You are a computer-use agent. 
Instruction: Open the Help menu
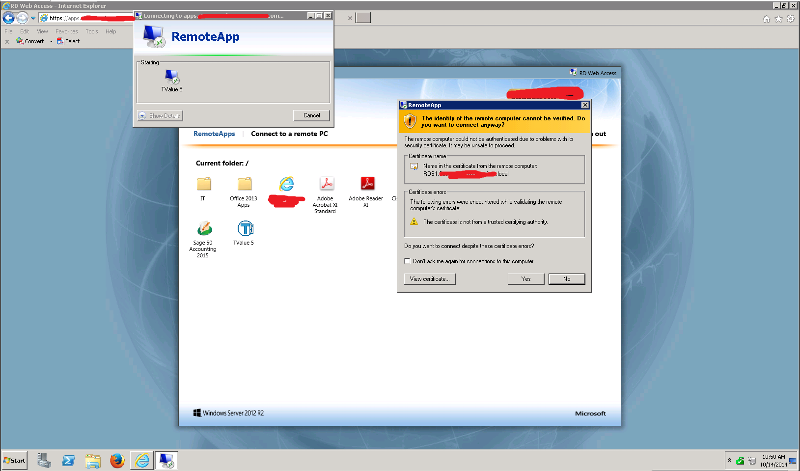(111, 31)
